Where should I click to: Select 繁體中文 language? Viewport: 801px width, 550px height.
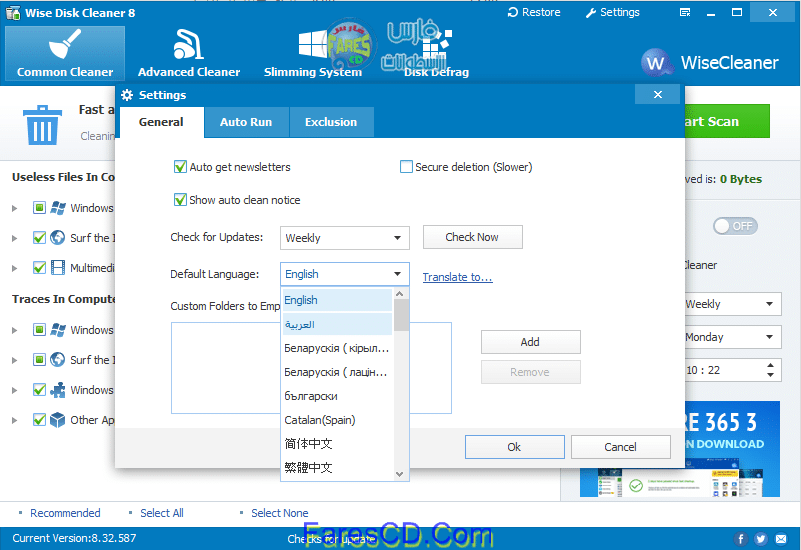(x=338, y=467)
